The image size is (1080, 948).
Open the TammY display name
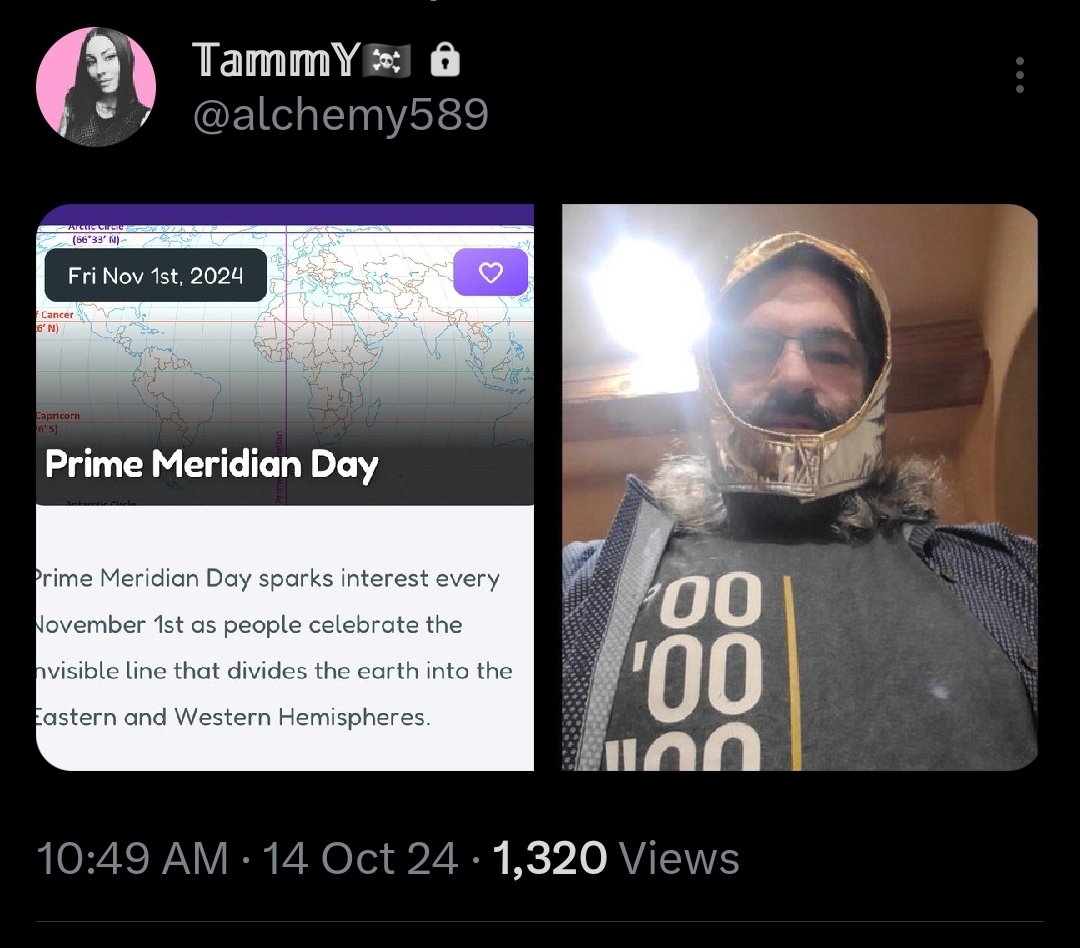click(x=275, y=60)
